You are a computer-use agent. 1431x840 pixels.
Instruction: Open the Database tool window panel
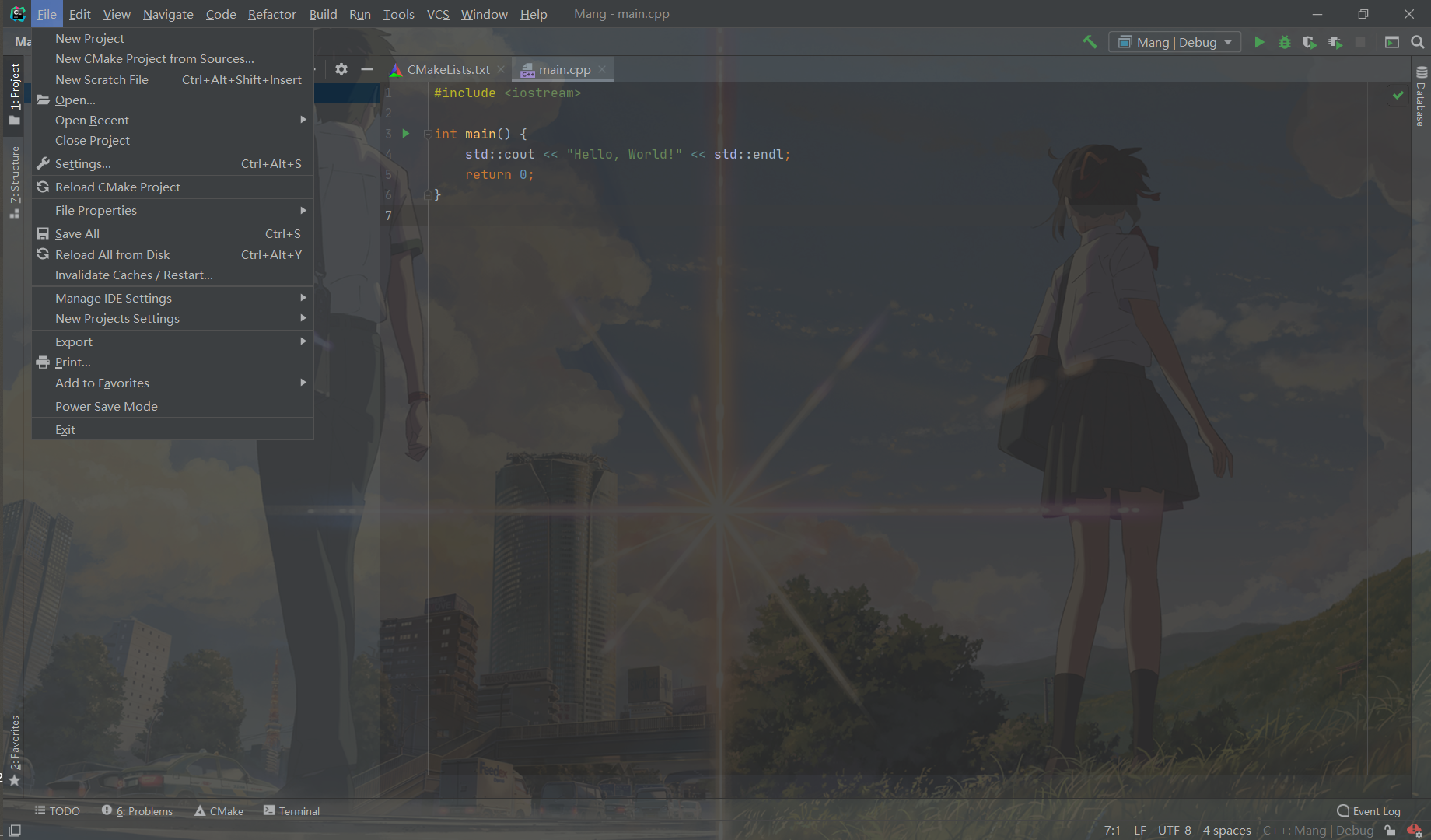click(x=1420, y=101)
